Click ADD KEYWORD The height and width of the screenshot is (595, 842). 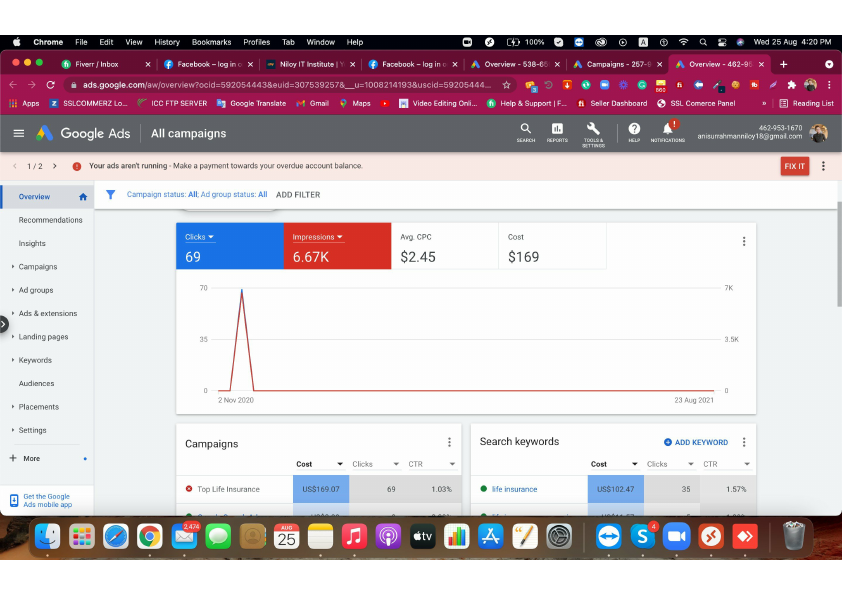coord(696,442)
